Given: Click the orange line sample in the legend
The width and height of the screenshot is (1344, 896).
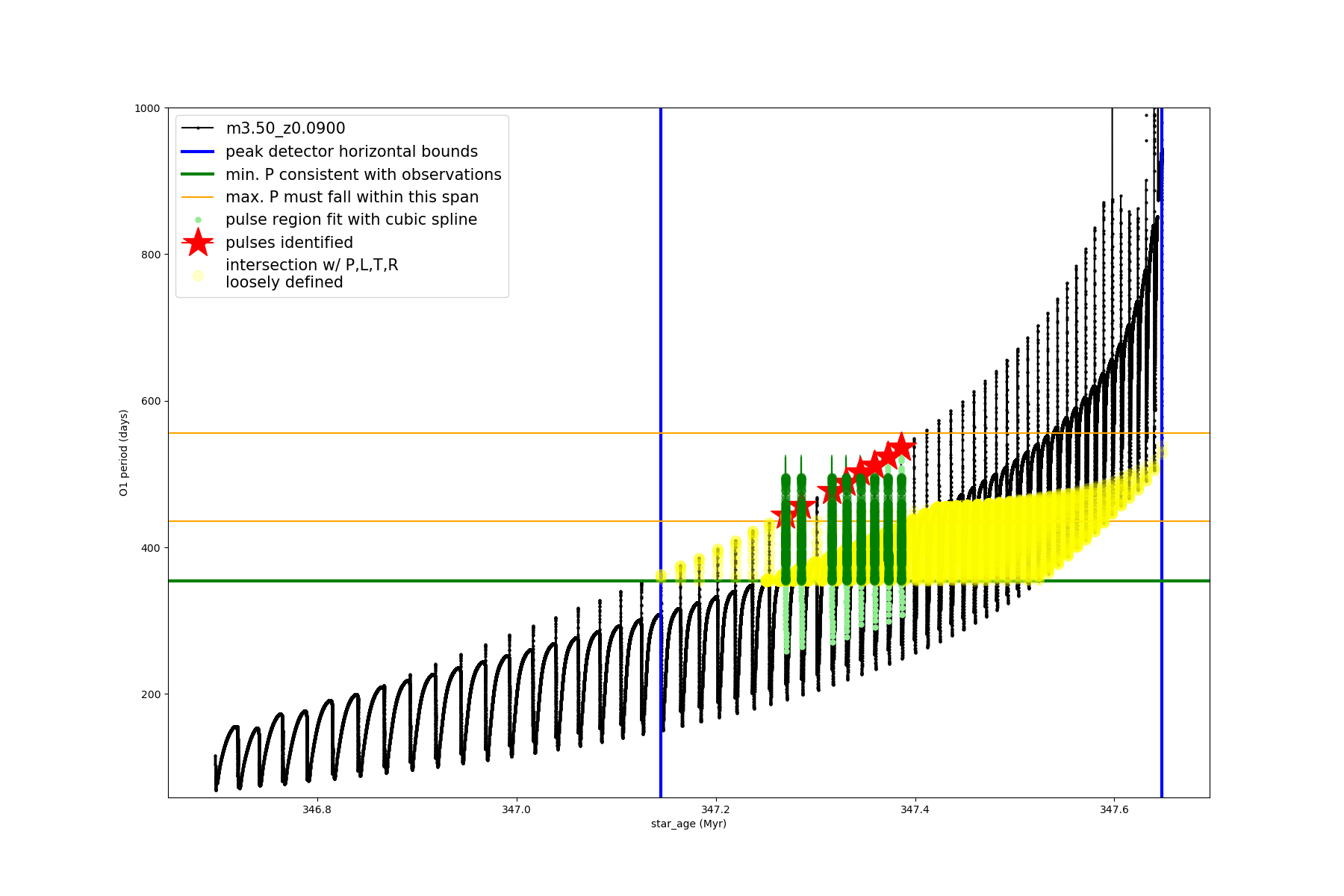Looking at the screenshot, I should 198,197.
